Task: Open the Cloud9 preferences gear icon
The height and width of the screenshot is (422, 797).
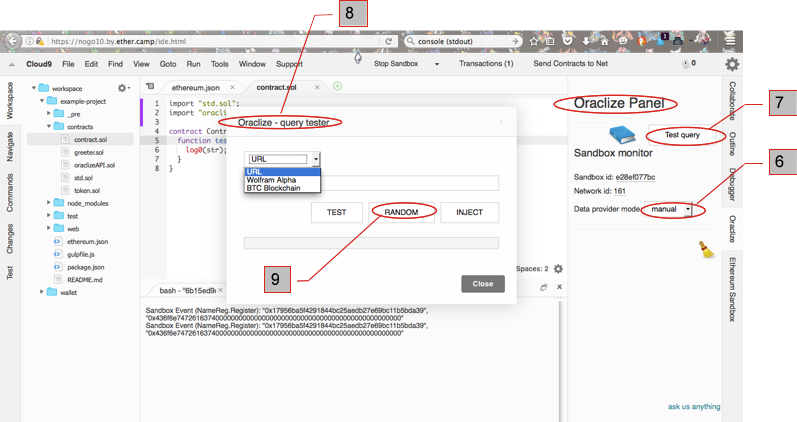Action: coord(732,64)
